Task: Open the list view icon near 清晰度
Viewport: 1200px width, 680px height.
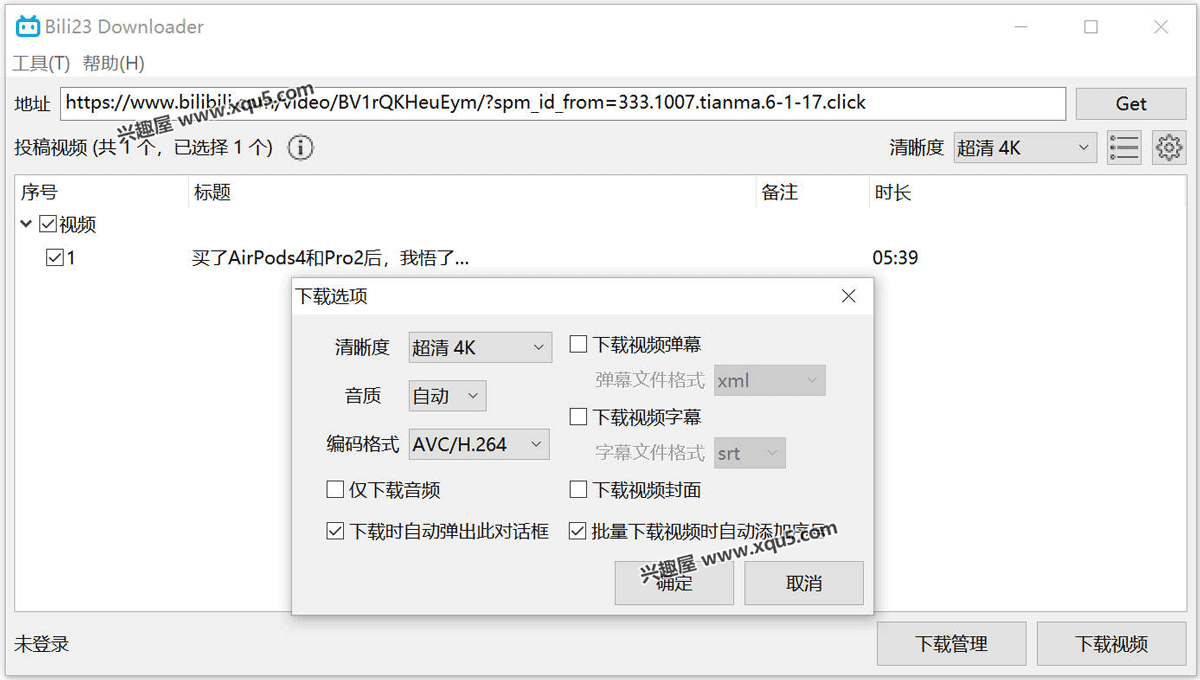Action: tap(1124, 148)
